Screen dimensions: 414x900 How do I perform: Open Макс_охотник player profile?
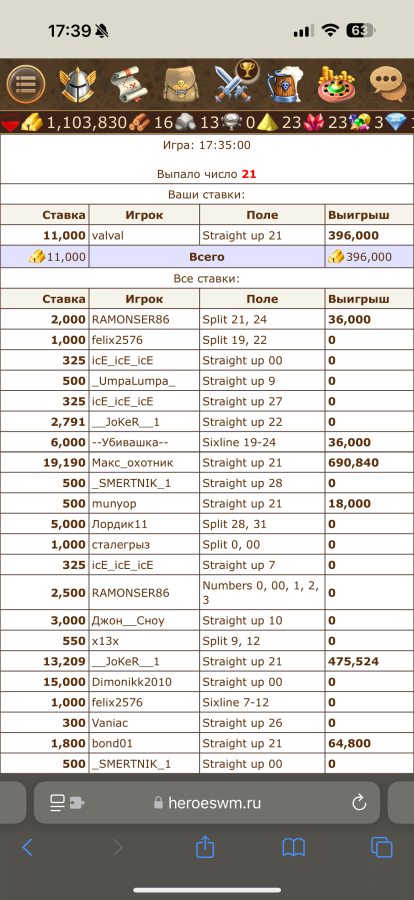(x=132, y=463)
